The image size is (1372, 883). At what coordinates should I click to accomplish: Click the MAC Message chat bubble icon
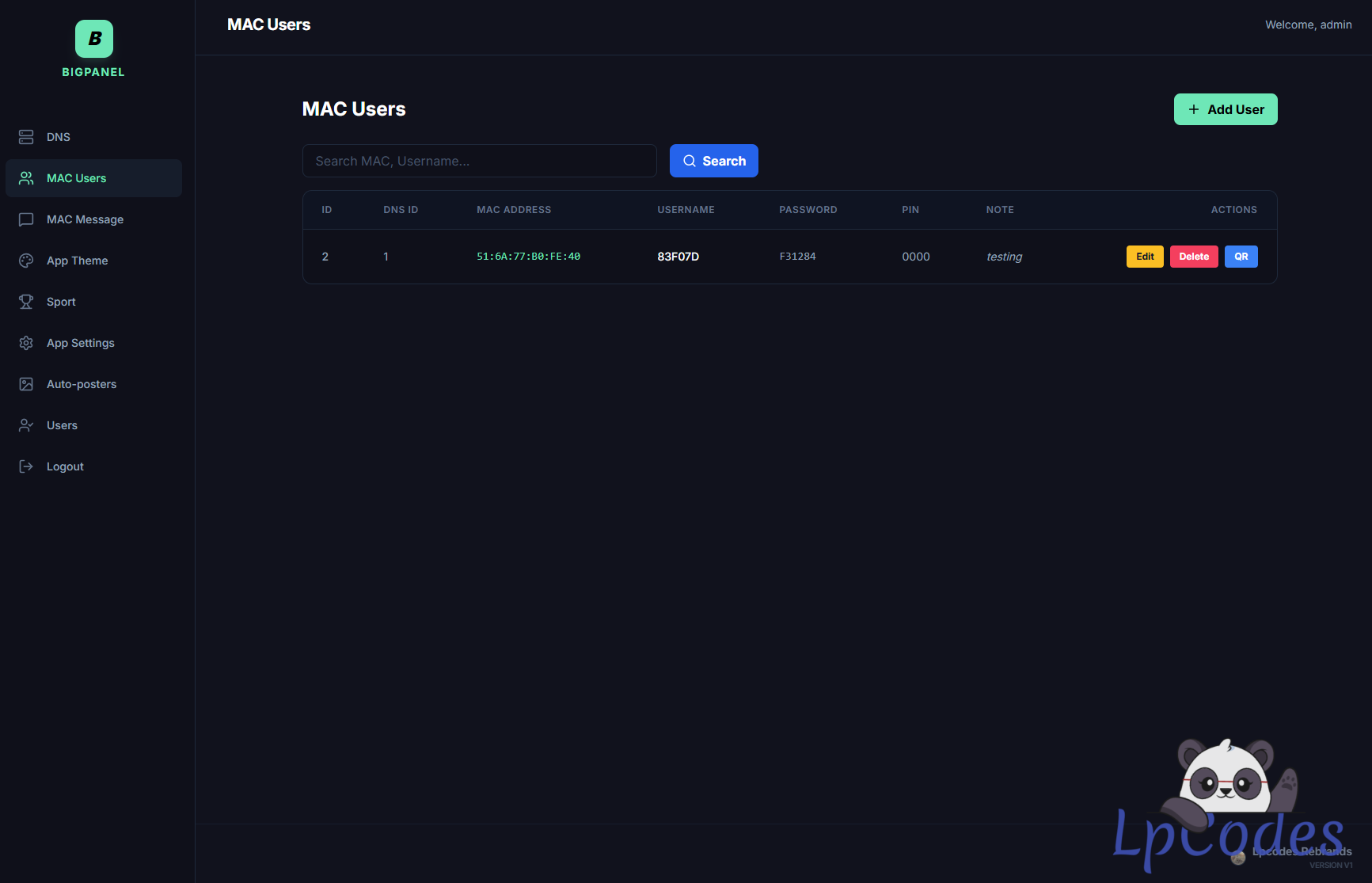(26, 219)
